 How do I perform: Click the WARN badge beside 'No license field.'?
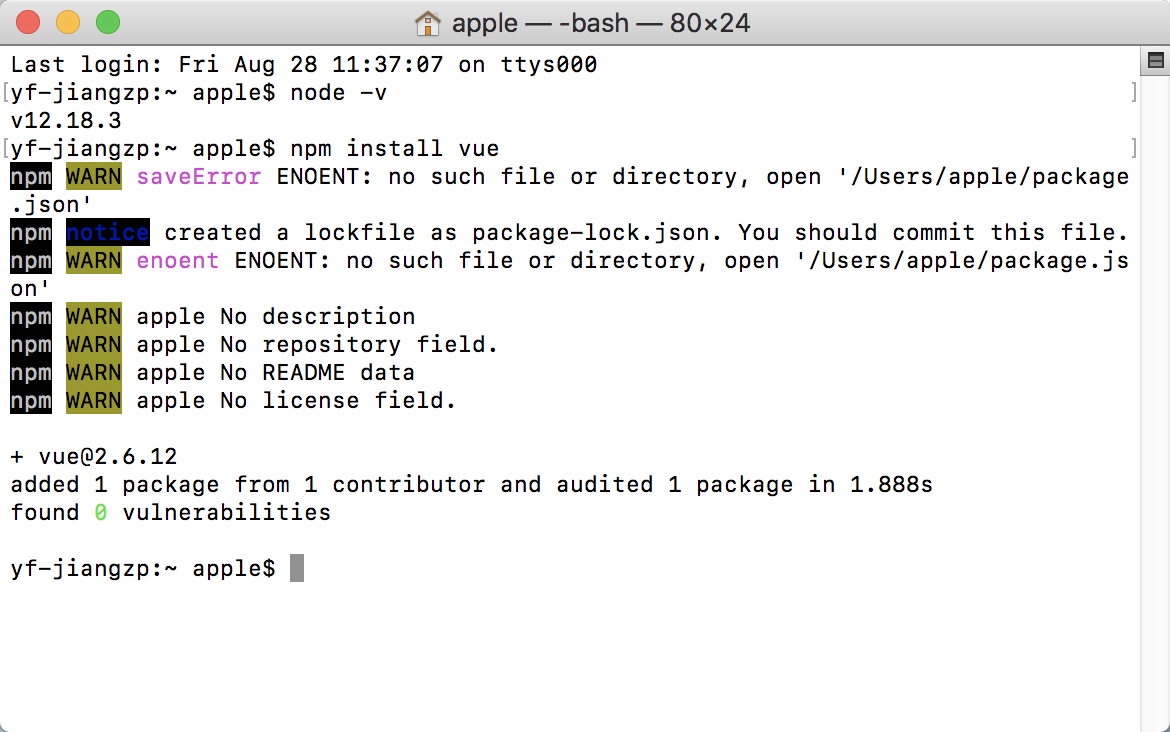point(93,401)
